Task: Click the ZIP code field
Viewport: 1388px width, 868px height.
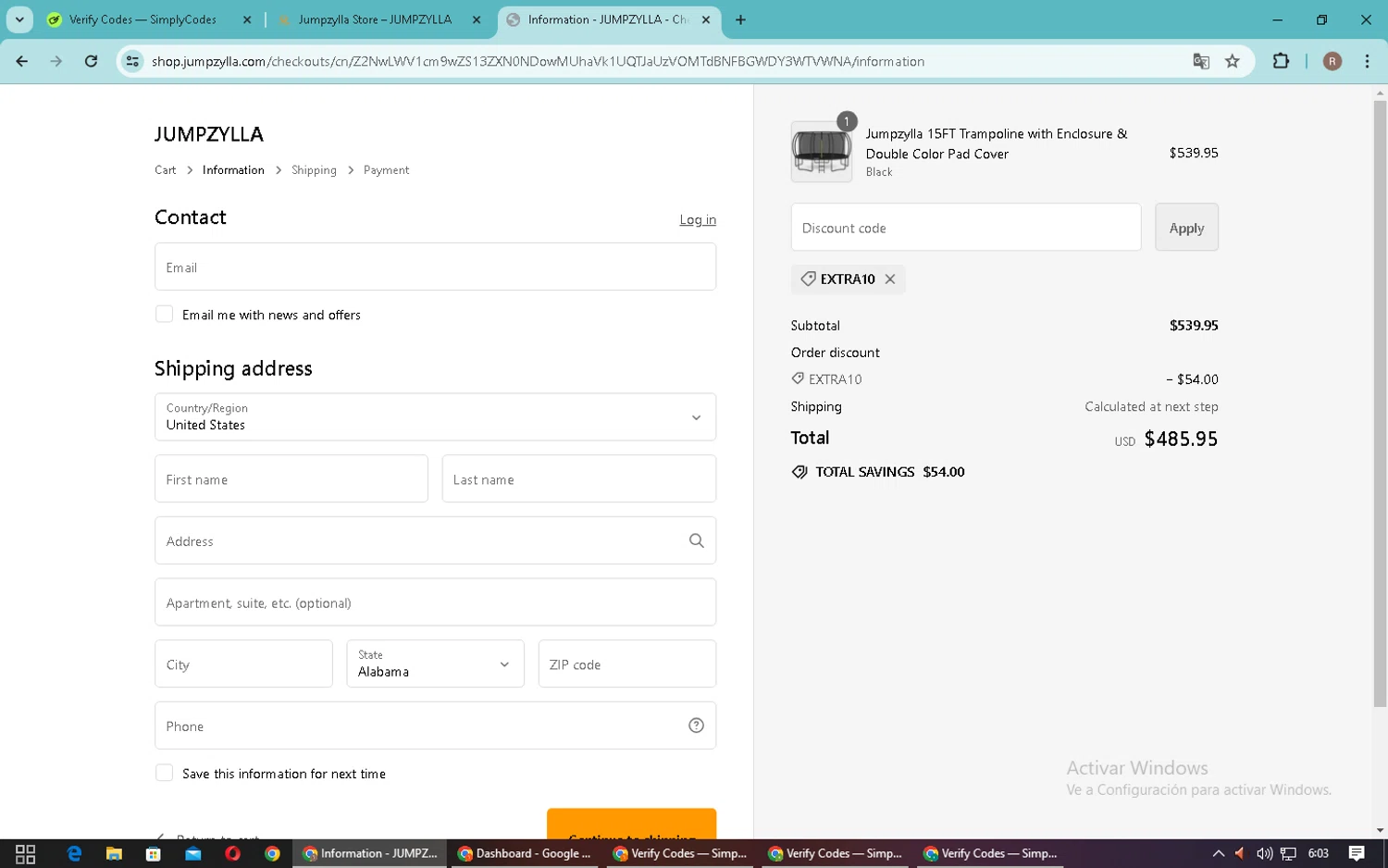Action: [x=627, y=663]
